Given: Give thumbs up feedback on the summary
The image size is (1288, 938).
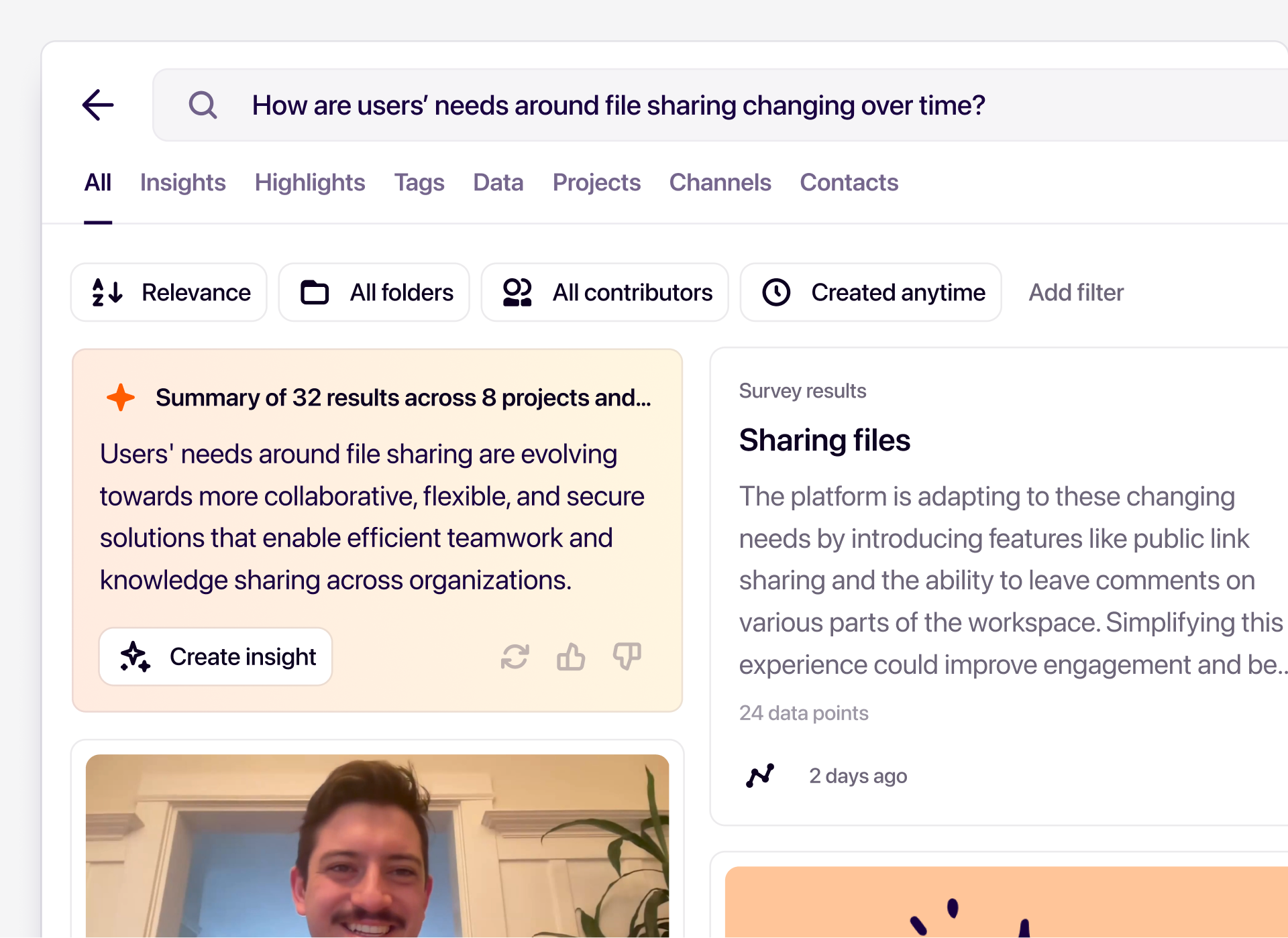Looking at the screenshot, I should (570, 656).
